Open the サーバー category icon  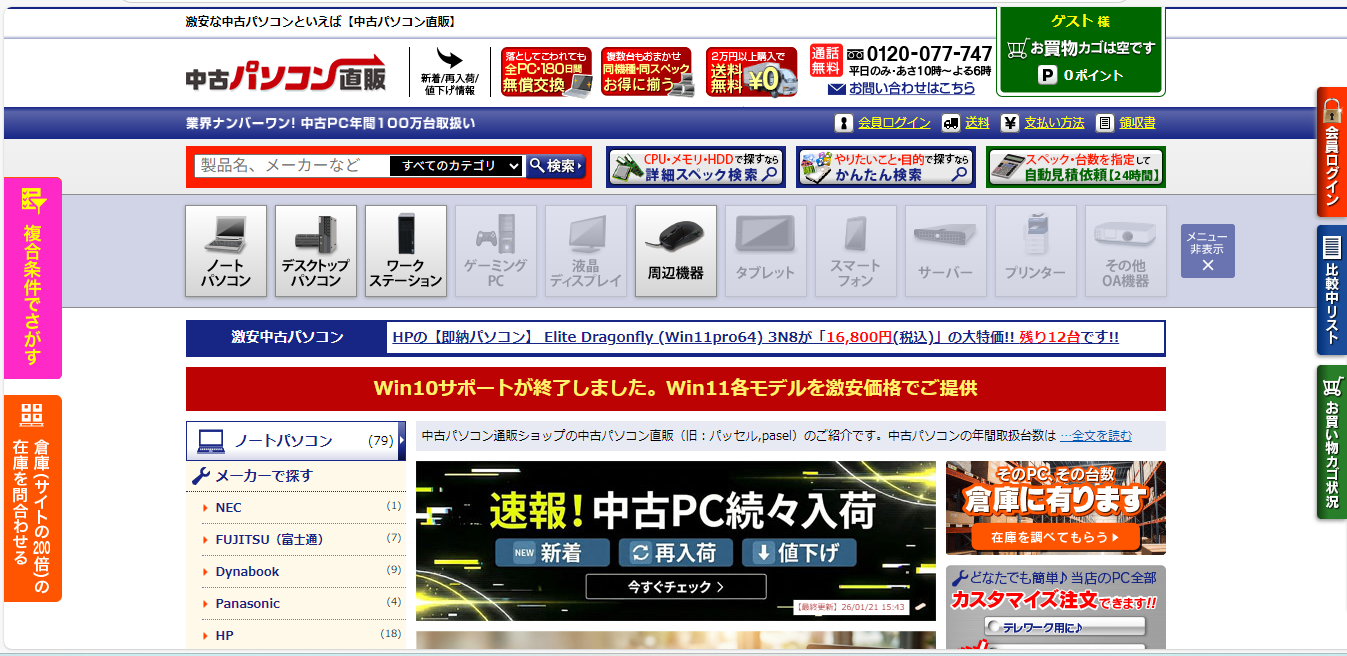point(946,251)
